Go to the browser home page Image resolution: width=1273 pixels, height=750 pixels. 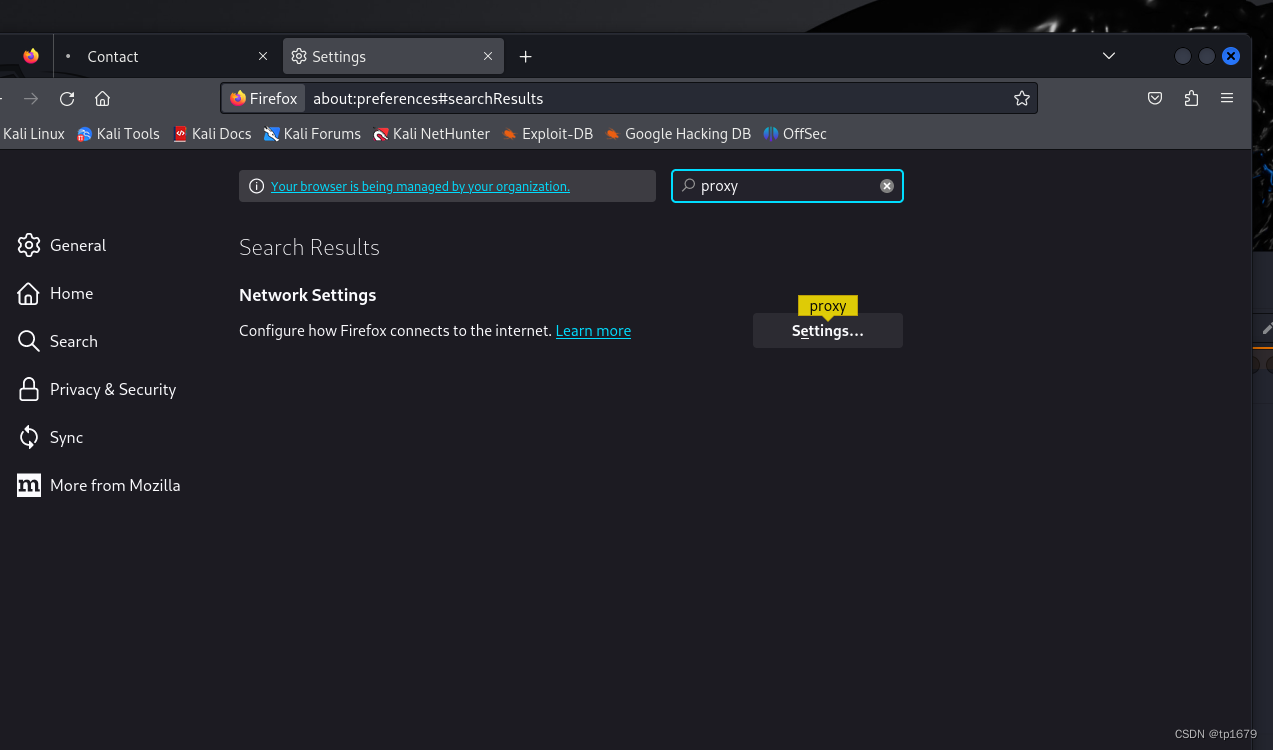(102, 98)
